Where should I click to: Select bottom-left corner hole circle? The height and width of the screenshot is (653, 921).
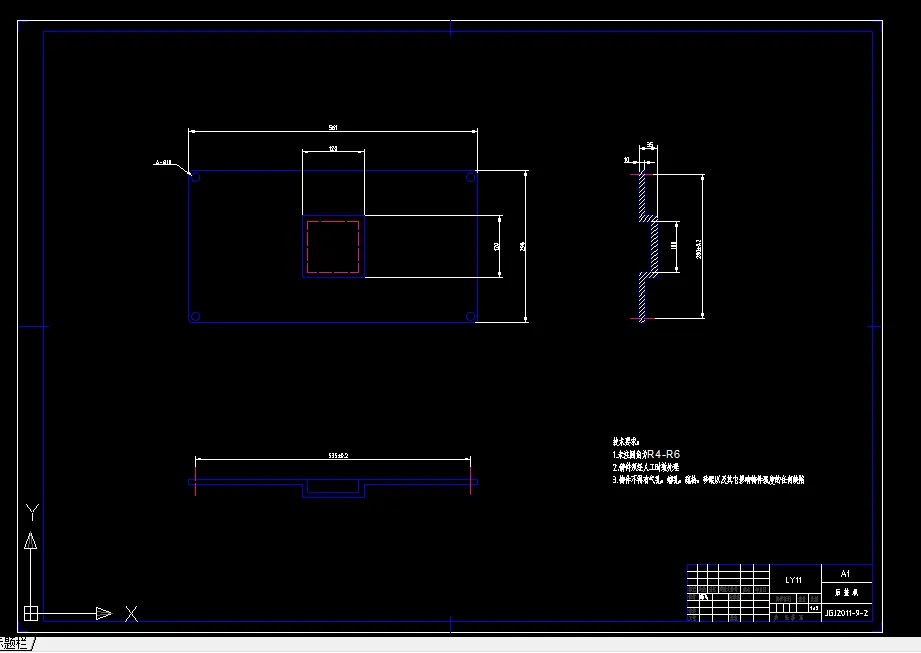[x=196, y=317]
